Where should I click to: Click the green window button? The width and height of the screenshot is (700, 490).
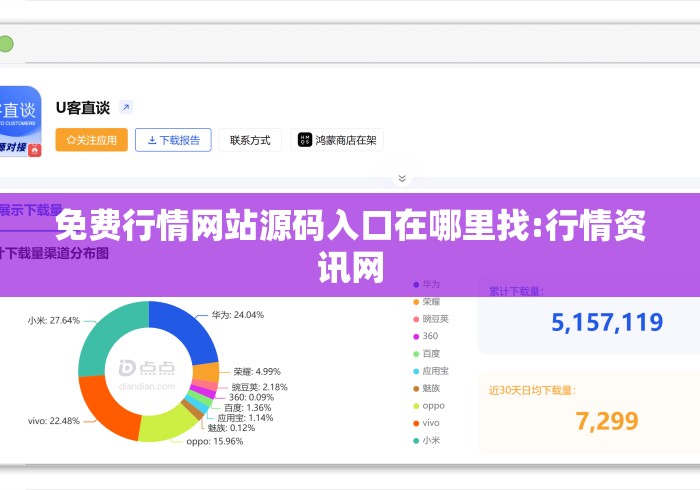pos(6,44)
